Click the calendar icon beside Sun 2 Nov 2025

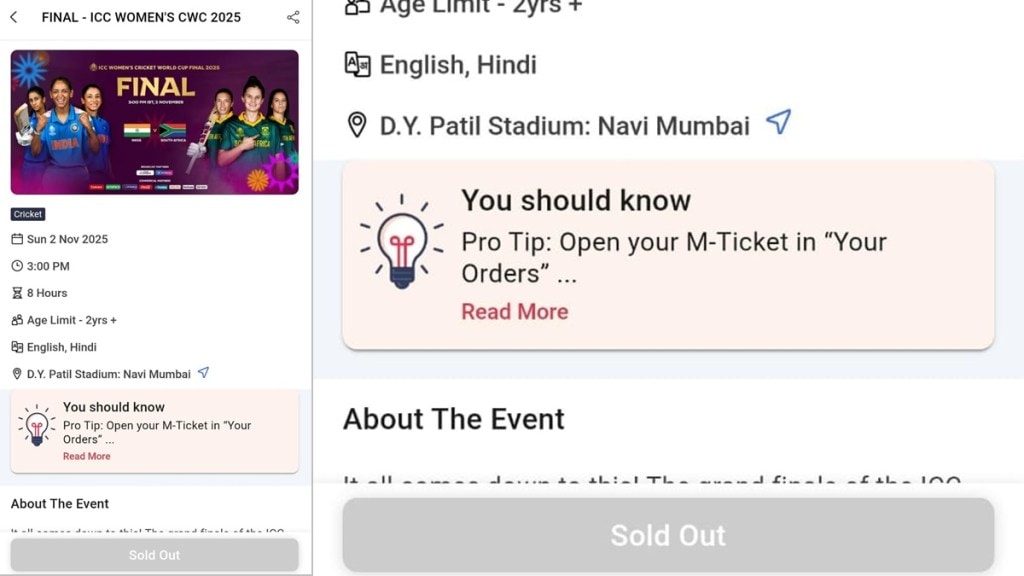16,239
